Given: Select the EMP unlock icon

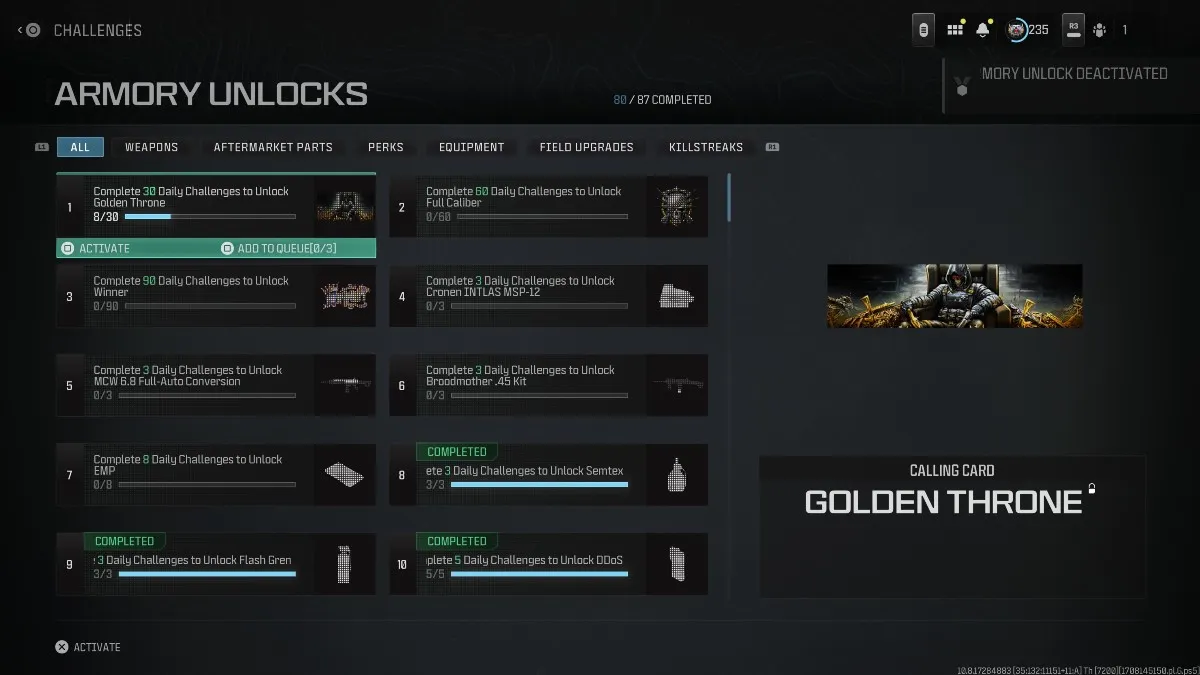Looking at the screenshot, I should coord(345,475).
